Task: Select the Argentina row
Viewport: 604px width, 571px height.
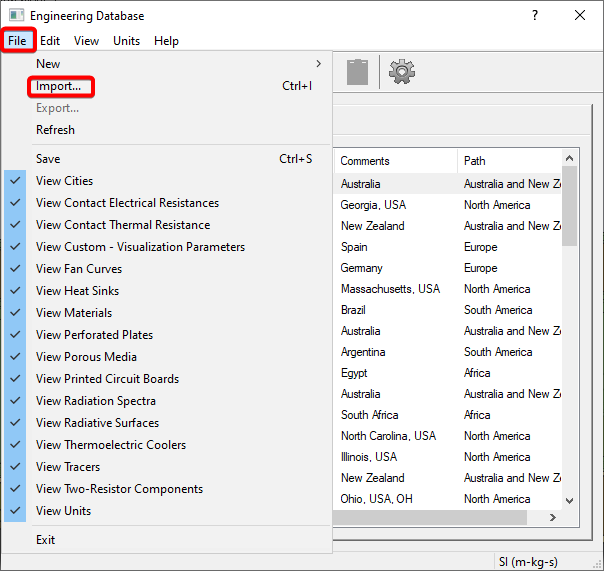Action: (448, 352)
